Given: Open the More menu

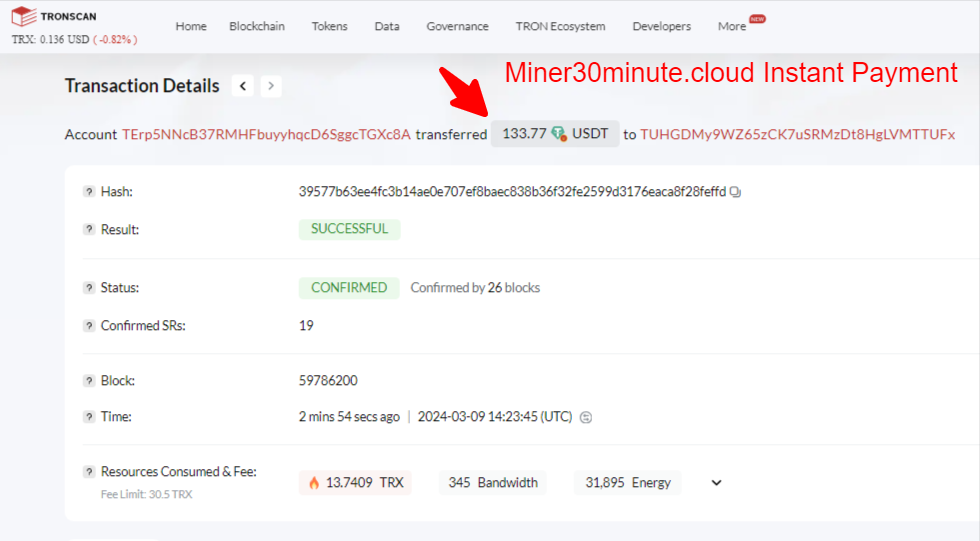Looking at the screenshot, I should pos(732,26).
